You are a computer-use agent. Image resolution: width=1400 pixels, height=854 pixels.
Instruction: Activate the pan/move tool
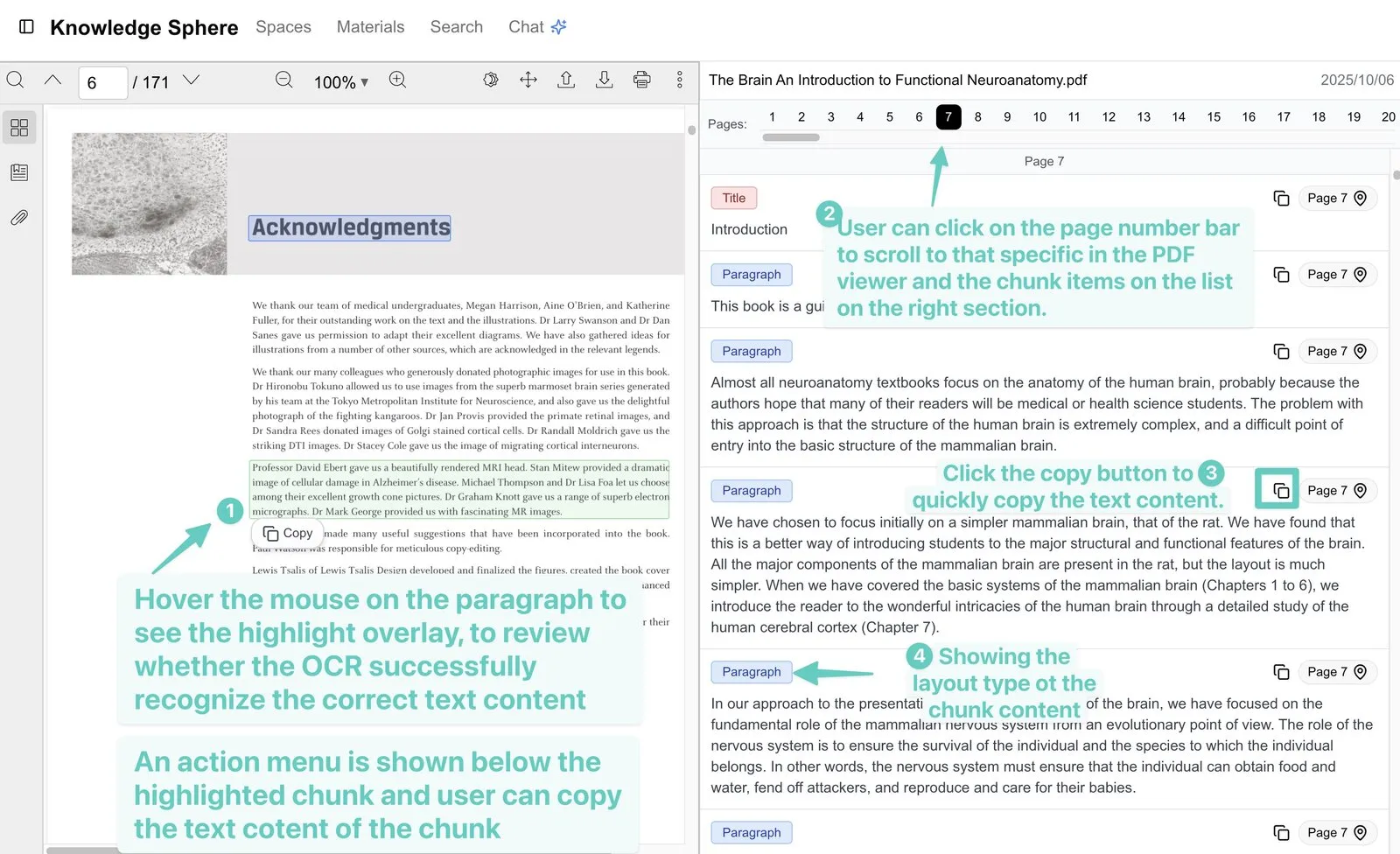click(x=528, y=80)
